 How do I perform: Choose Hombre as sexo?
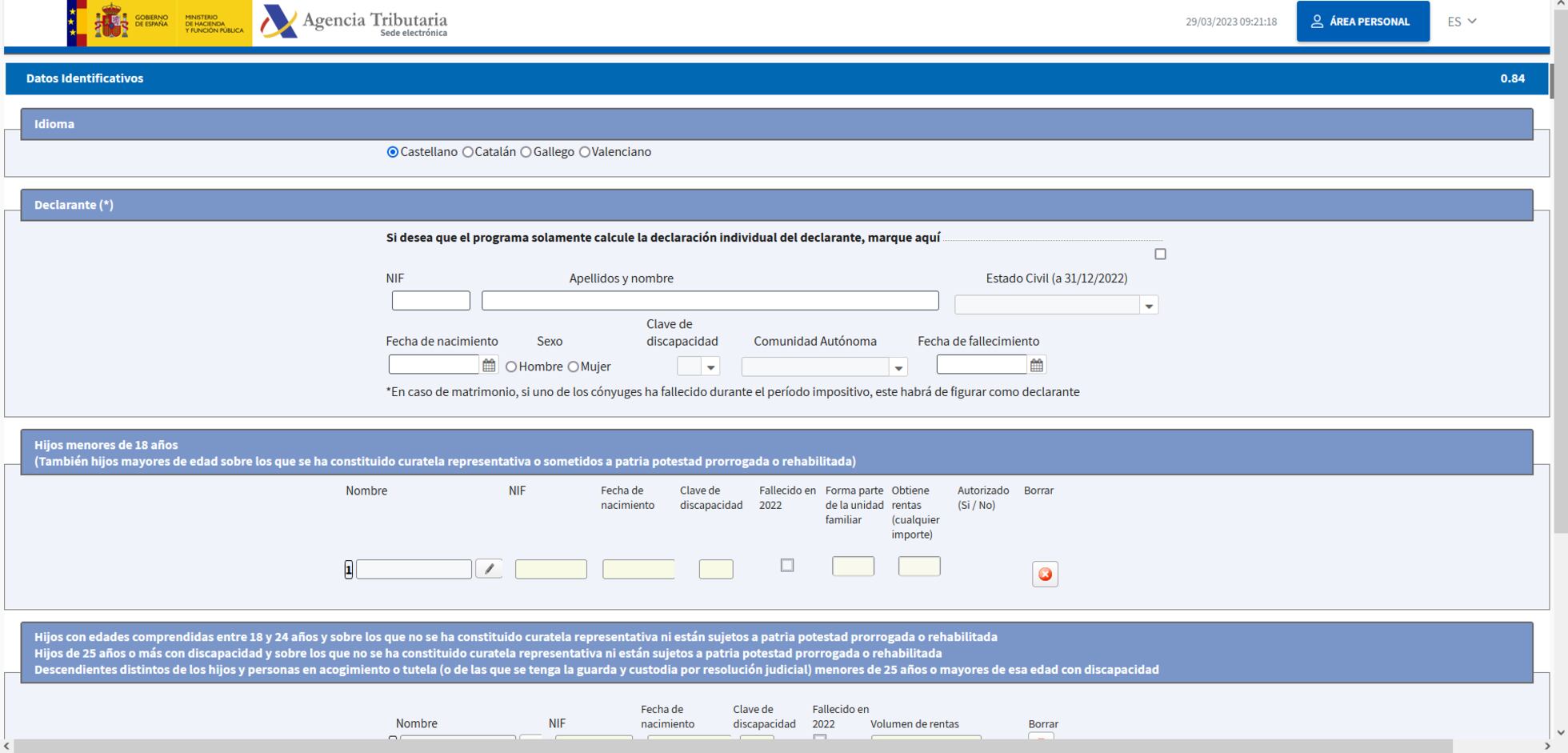click(x=511, y=366)
